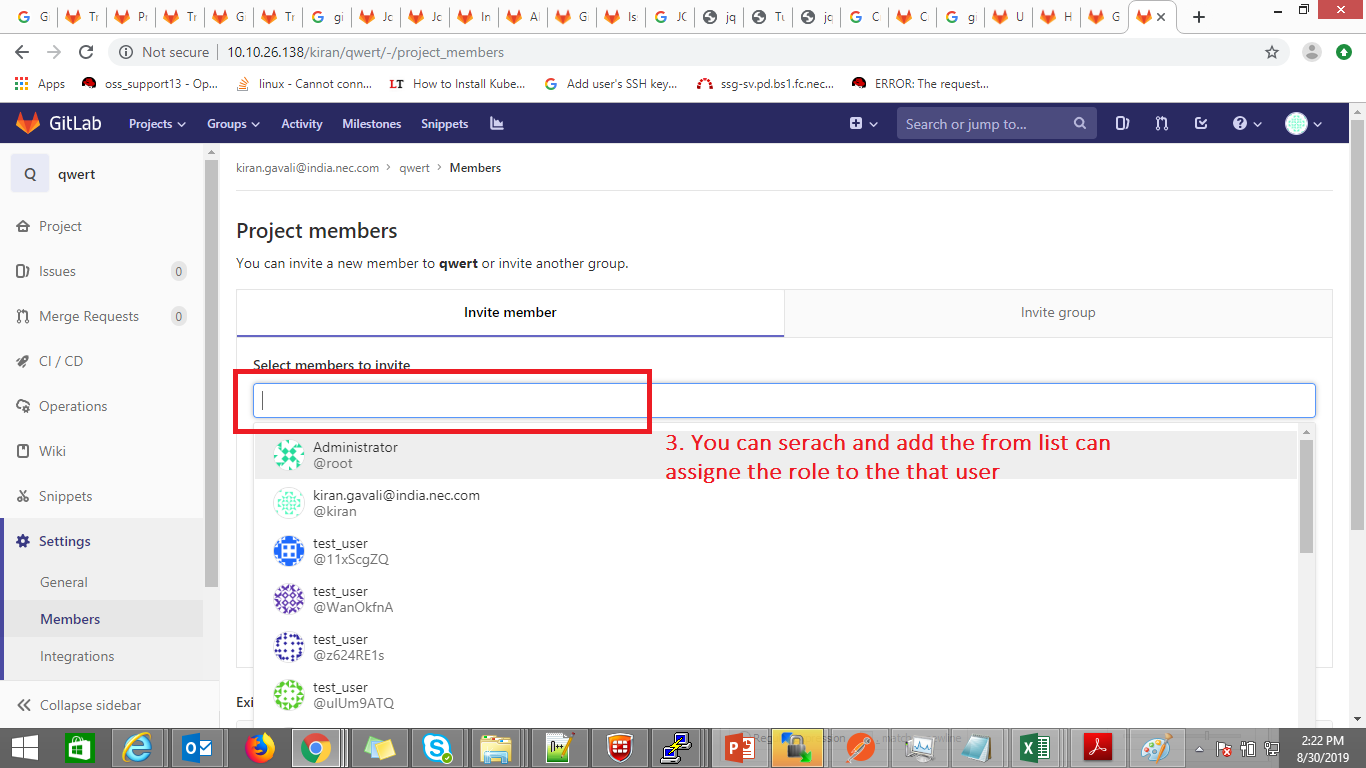Open the Groups dropdown

232,123
